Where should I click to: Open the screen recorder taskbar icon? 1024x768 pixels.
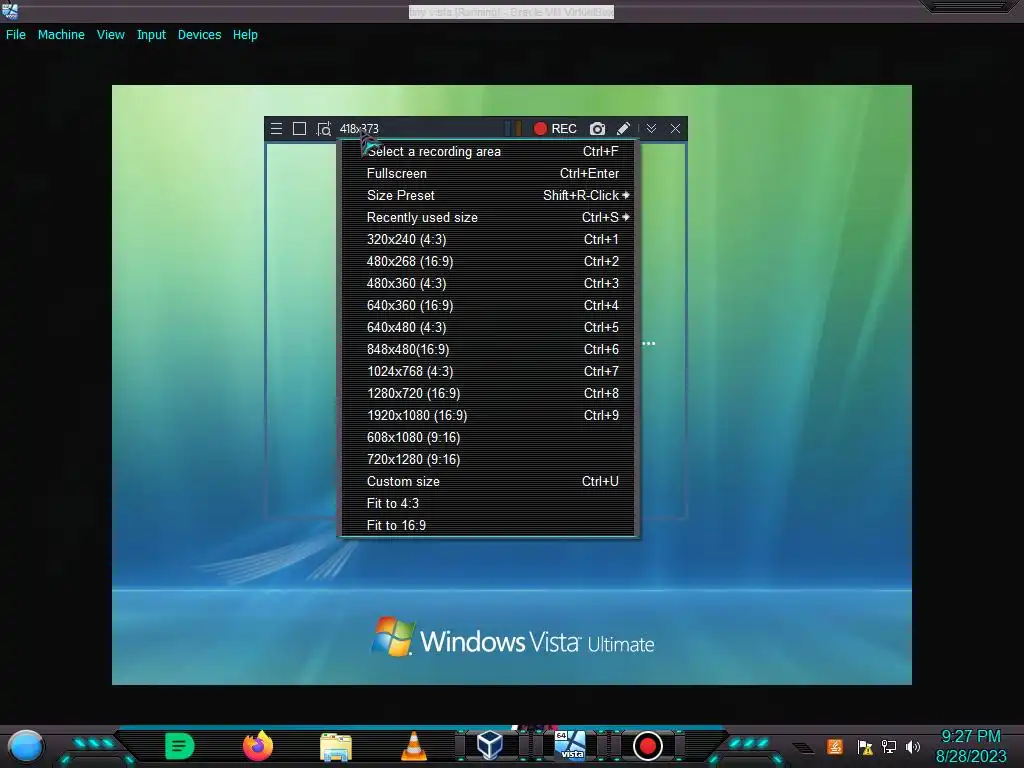point(647,746)
